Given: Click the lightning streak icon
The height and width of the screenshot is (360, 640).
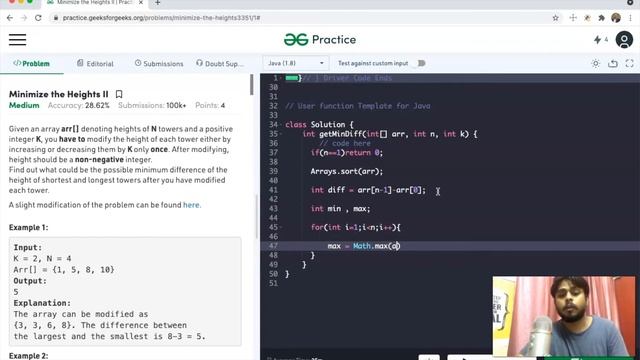Looking at the screenshot, I should [598, 40].
